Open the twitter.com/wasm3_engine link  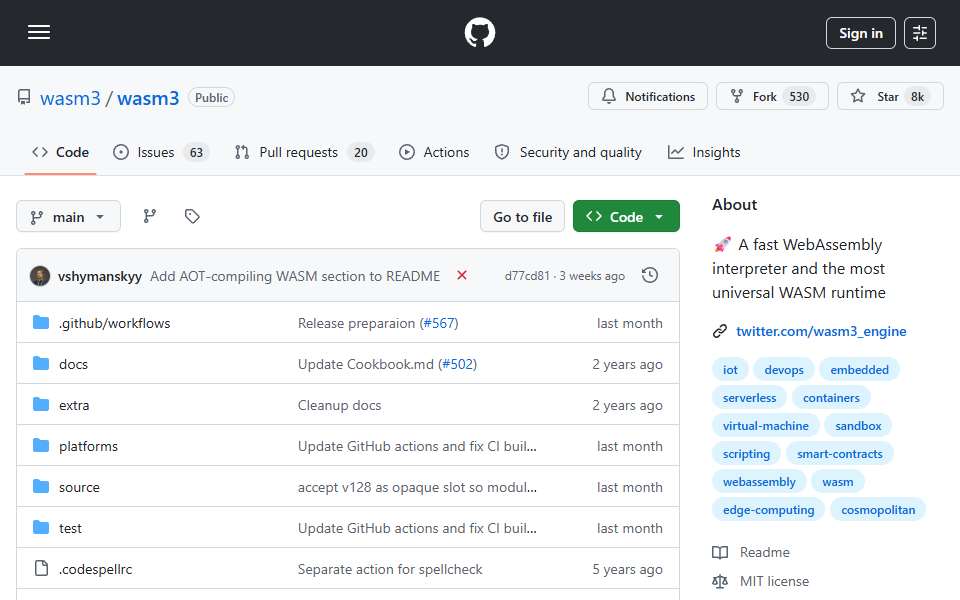click(821, 331)
